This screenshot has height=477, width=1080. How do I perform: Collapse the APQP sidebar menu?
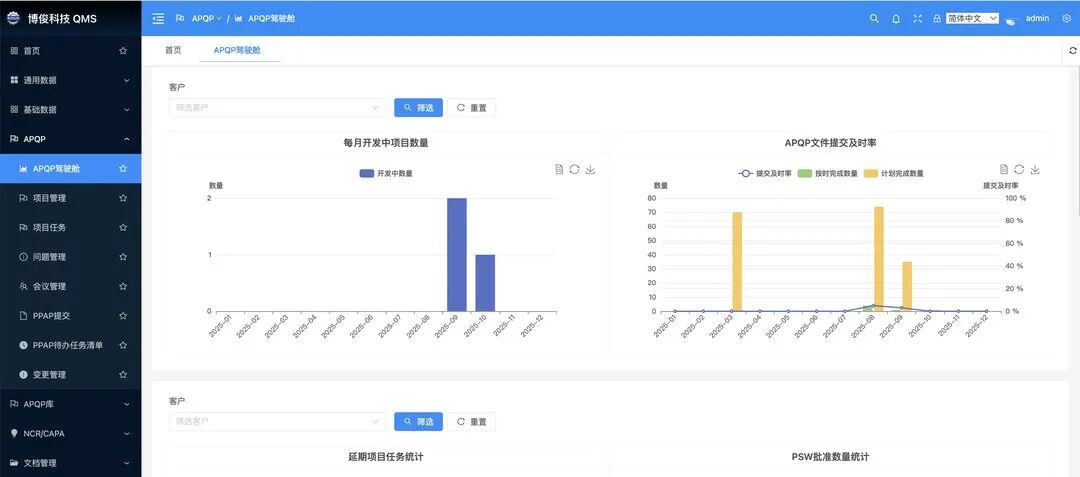(x=70, y=139)
